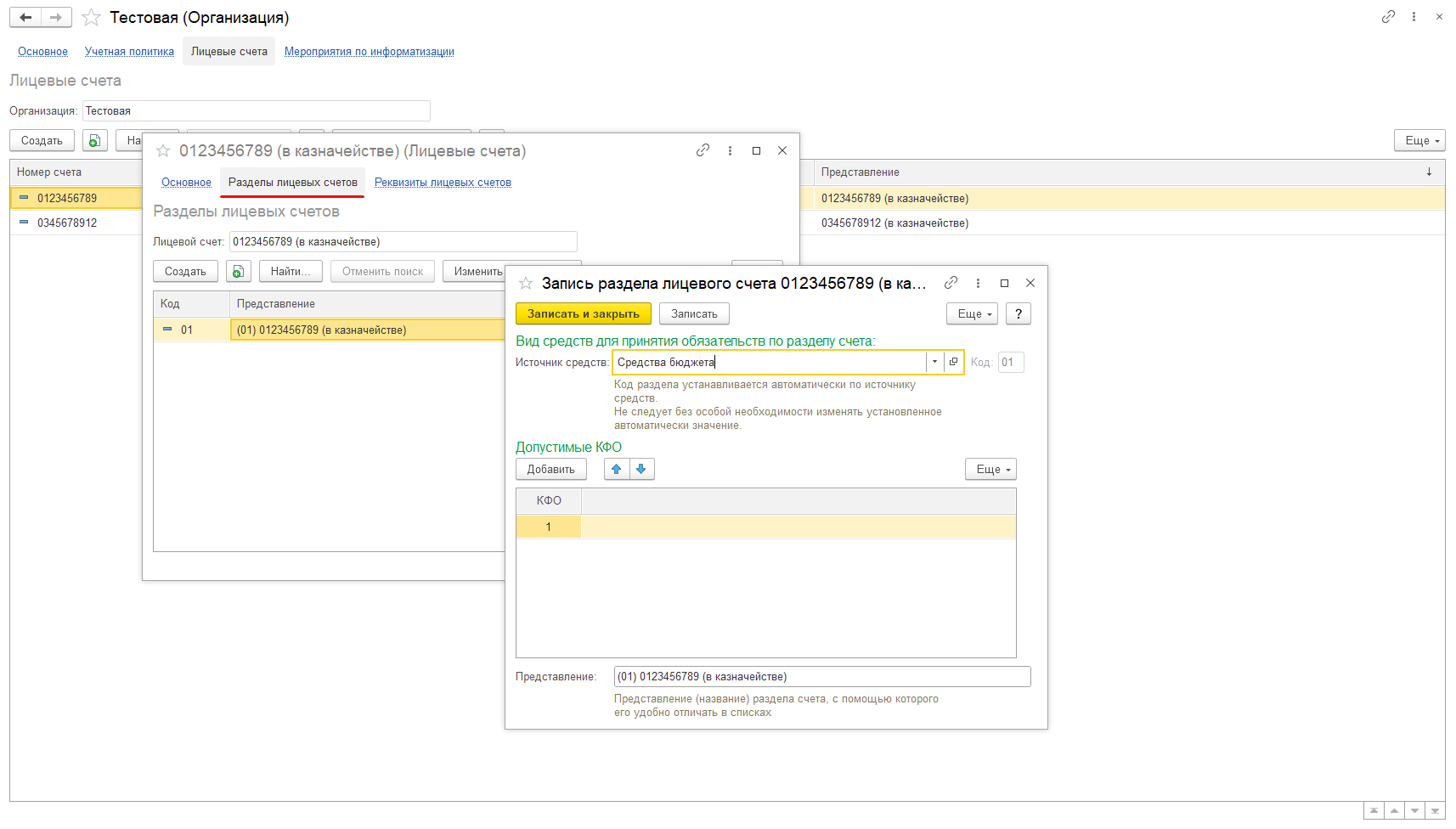Viewport: 1456px width, 829px height.
Task: Copy link to Тестовая (Организация) page
Action: click(x=1388, y=17)
